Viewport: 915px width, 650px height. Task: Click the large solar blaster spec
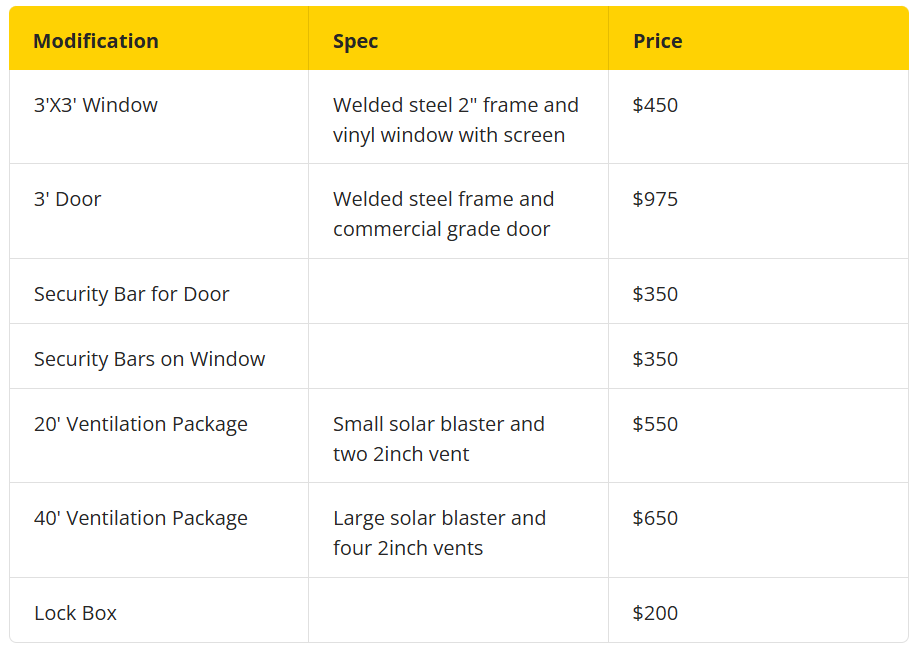pos(439,533)
